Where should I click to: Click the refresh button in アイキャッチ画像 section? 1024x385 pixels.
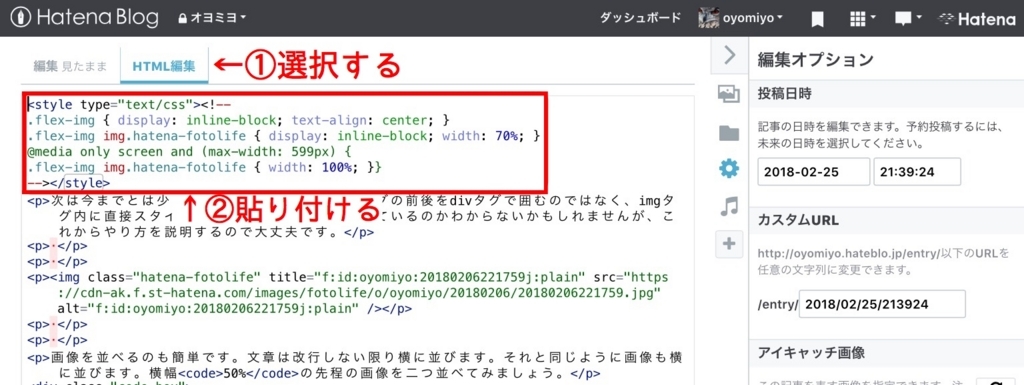click(x=995, y=384)
